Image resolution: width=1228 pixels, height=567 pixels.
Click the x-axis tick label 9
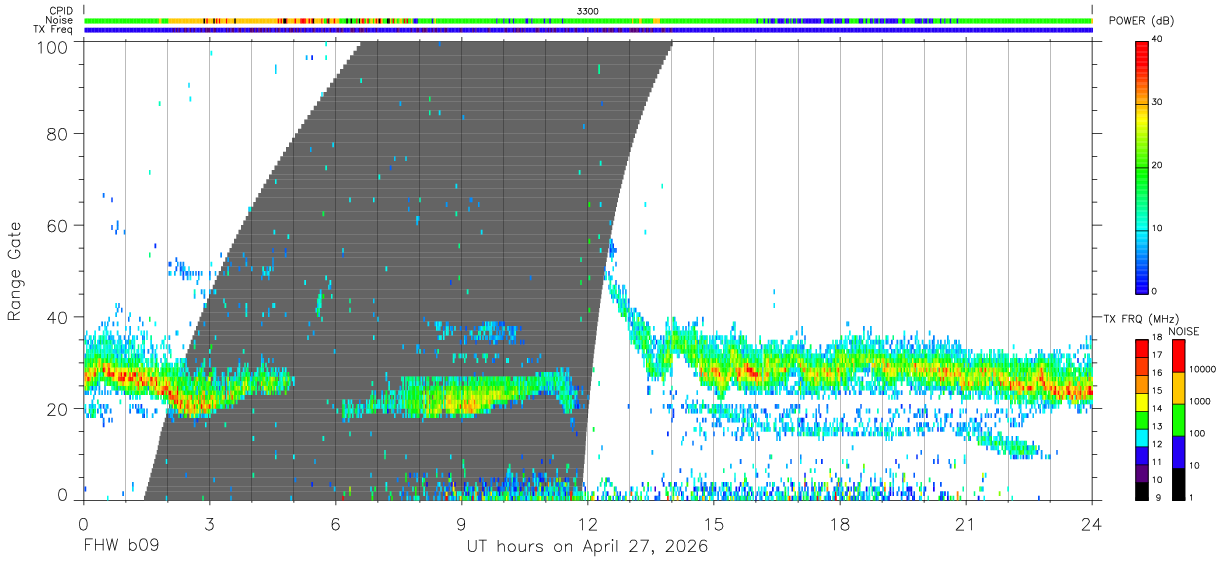[461, 524]
